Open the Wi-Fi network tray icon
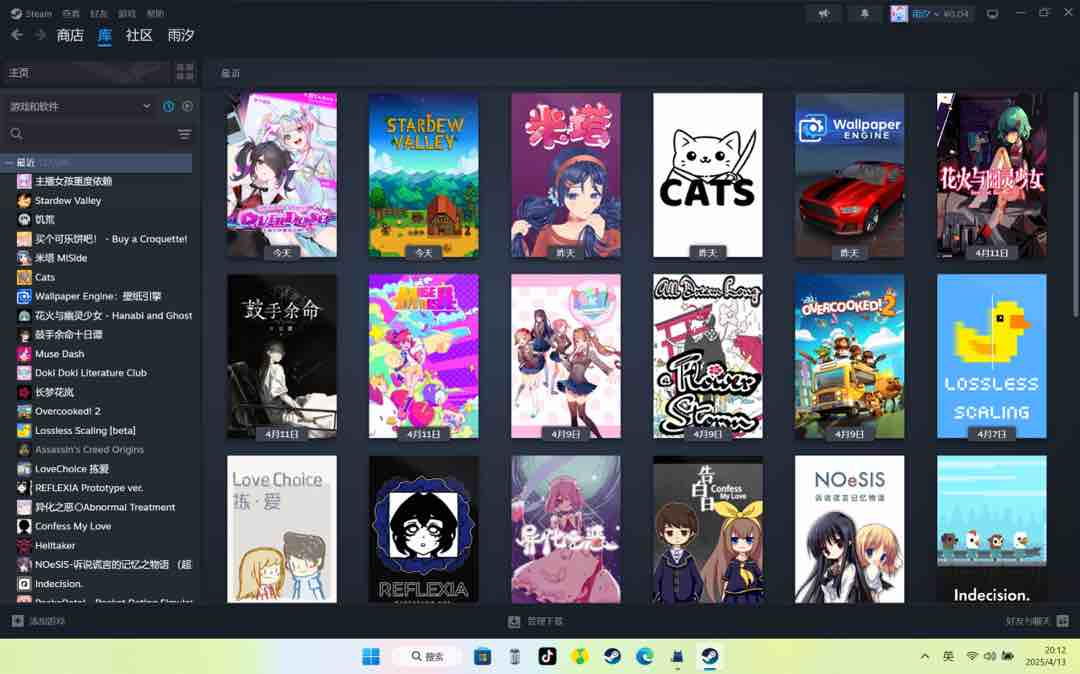This screenshot has height=674, width=1080. point(972,656)
